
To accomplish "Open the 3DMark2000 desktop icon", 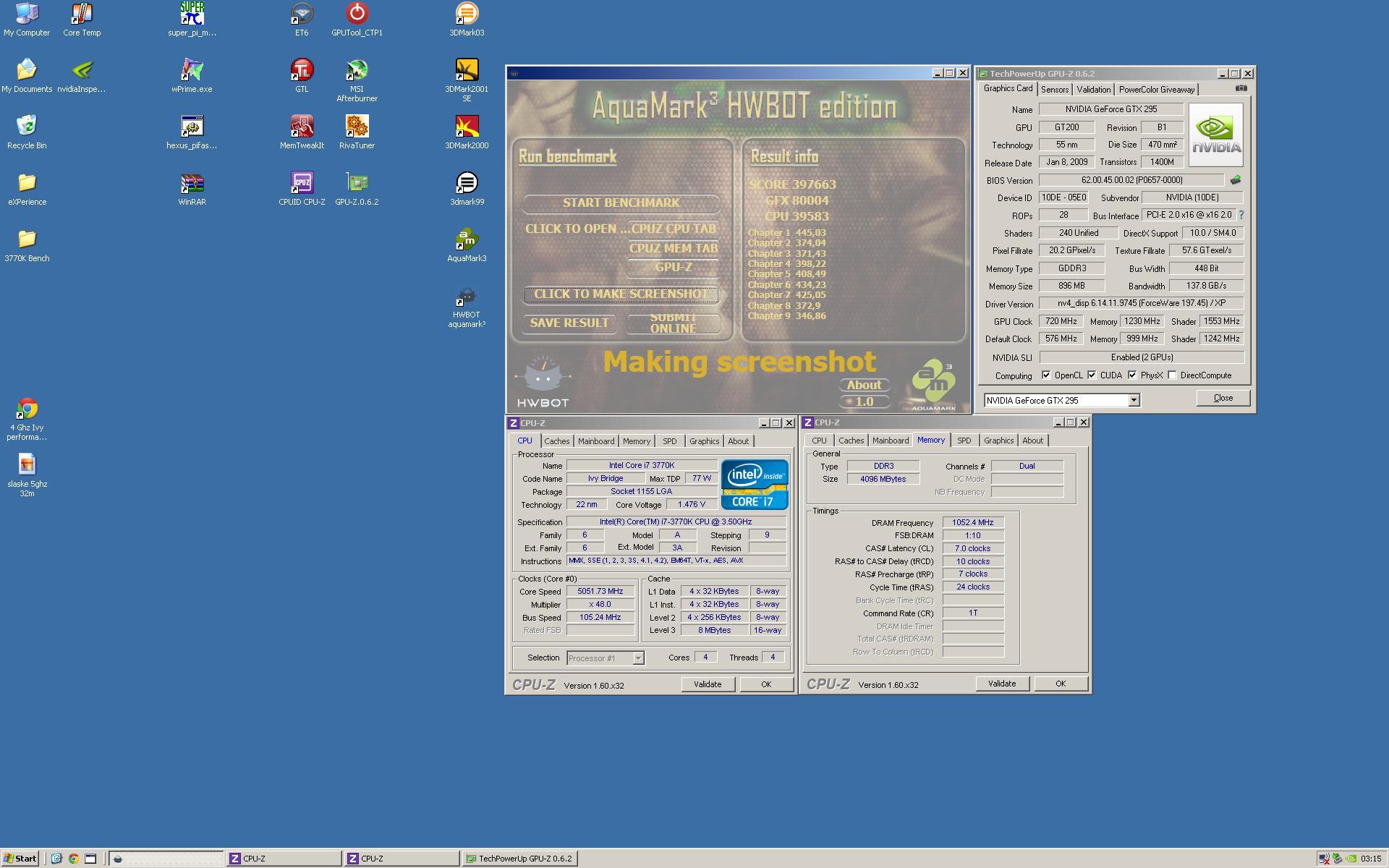I will [x=467, y=132].
